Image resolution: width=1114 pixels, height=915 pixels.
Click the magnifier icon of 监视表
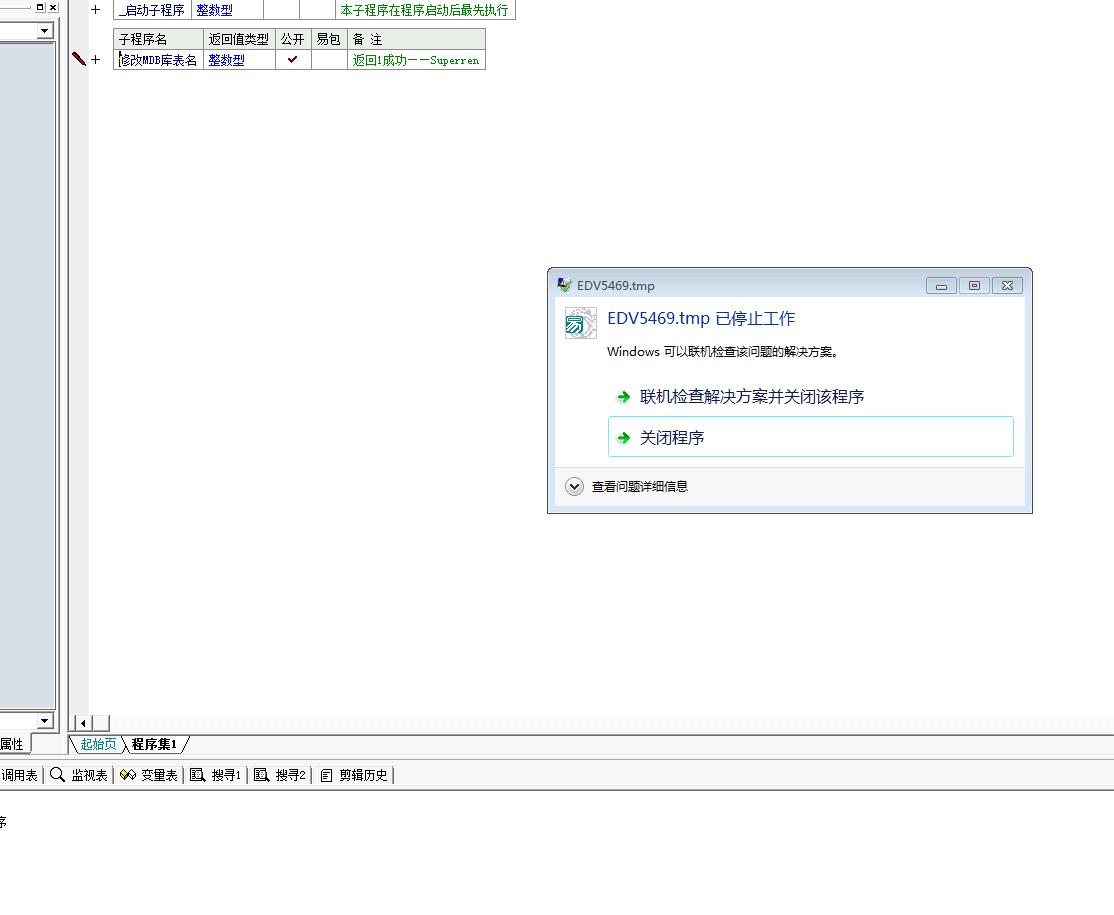58,775
